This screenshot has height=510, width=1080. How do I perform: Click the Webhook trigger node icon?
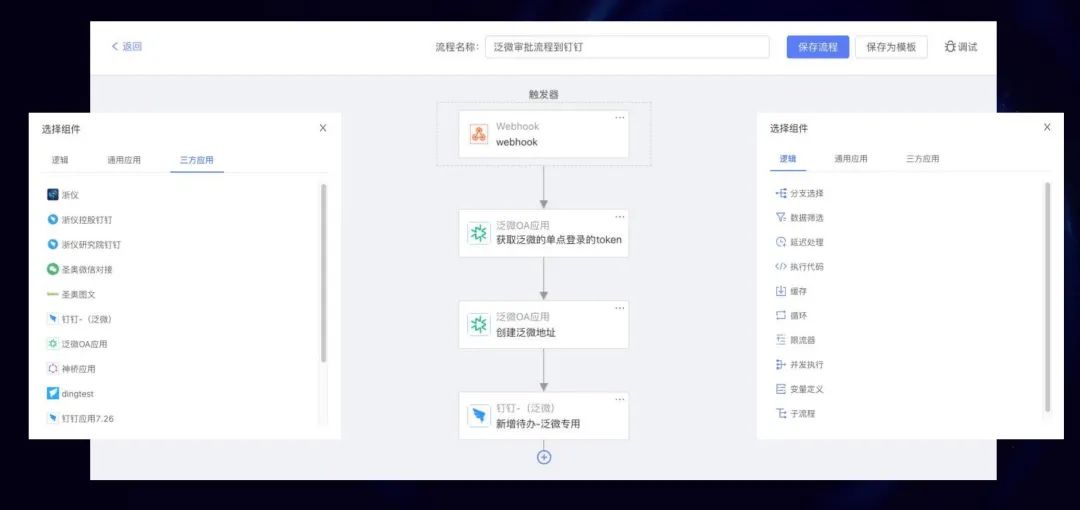(x=479, y=134)
